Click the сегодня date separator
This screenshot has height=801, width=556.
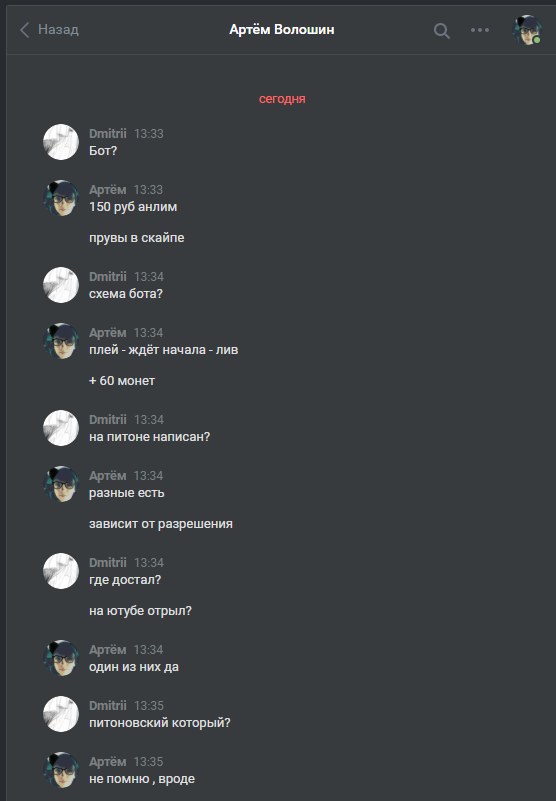coord(282,99)
